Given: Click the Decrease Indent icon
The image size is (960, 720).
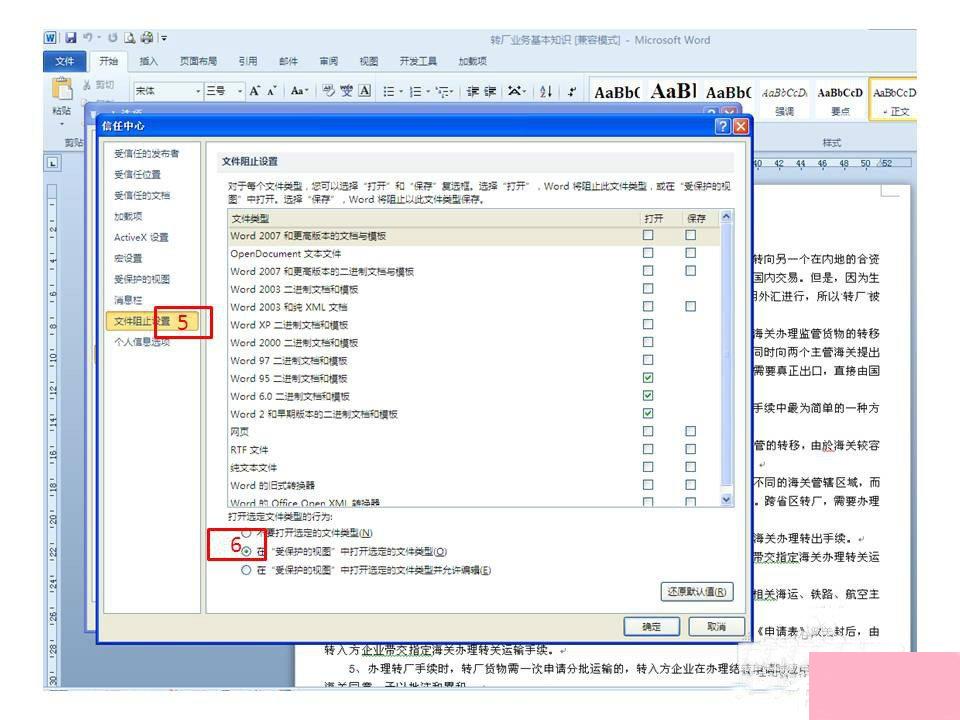Looking at the screenshot, I should (473, 92).
